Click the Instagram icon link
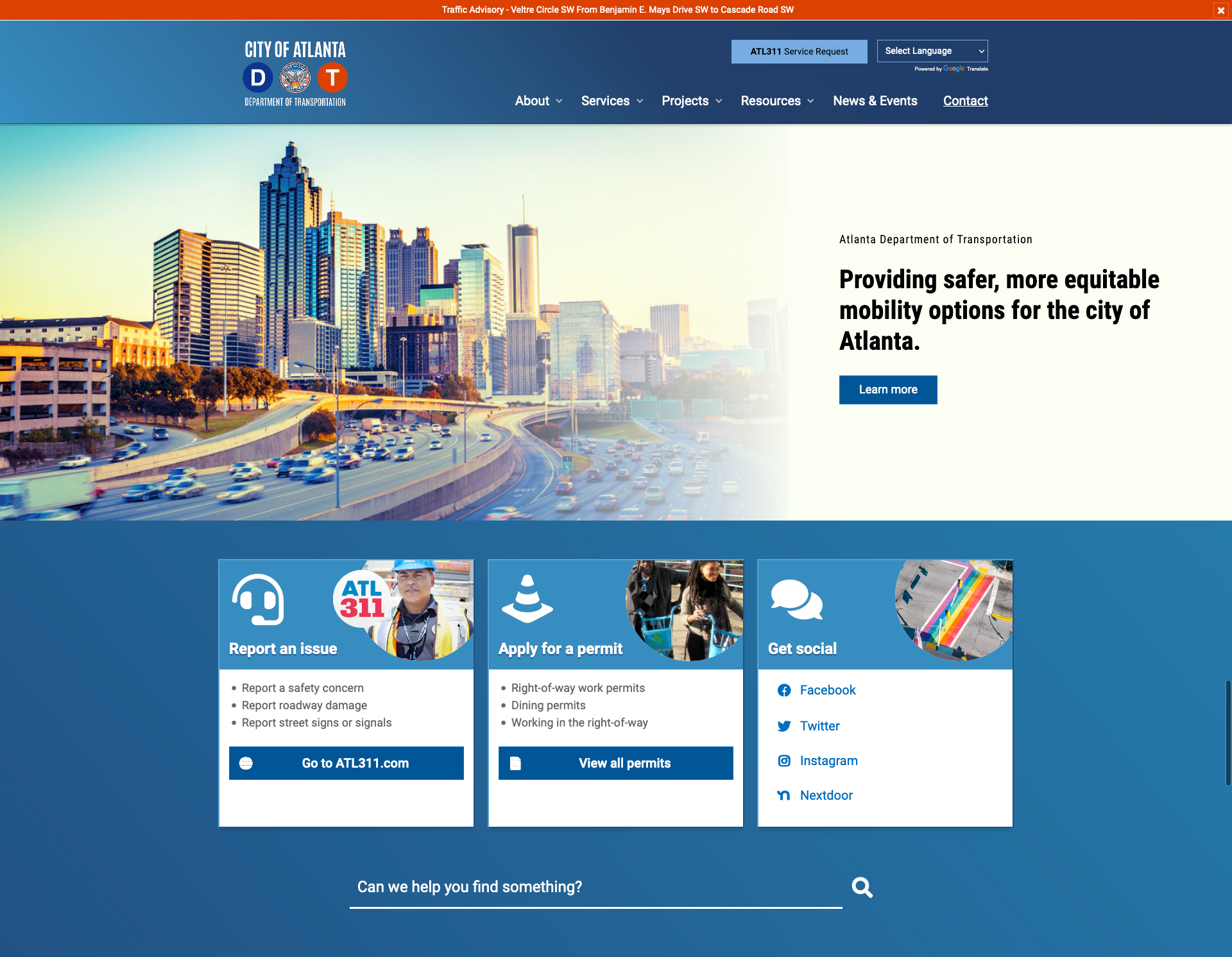 [784, 760]
